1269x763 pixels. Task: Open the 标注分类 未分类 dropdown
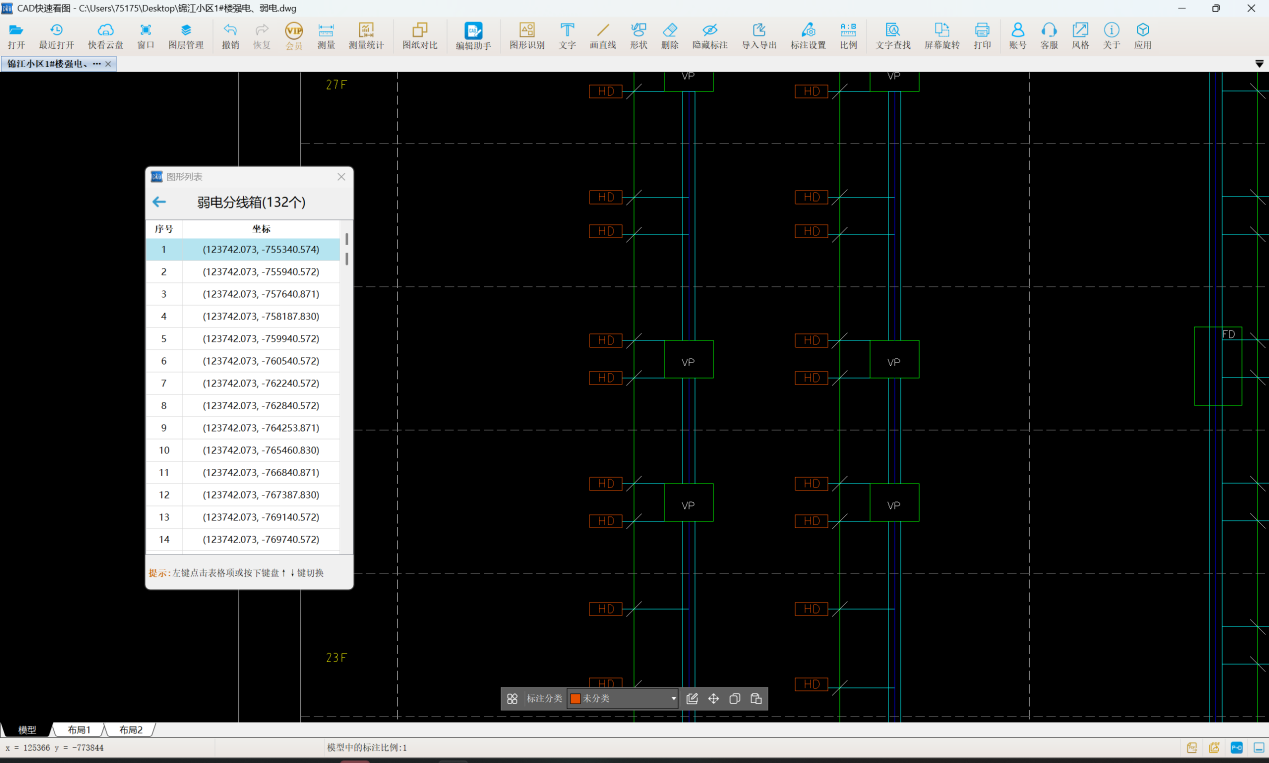pyautogui.click(x=623, y=698)
